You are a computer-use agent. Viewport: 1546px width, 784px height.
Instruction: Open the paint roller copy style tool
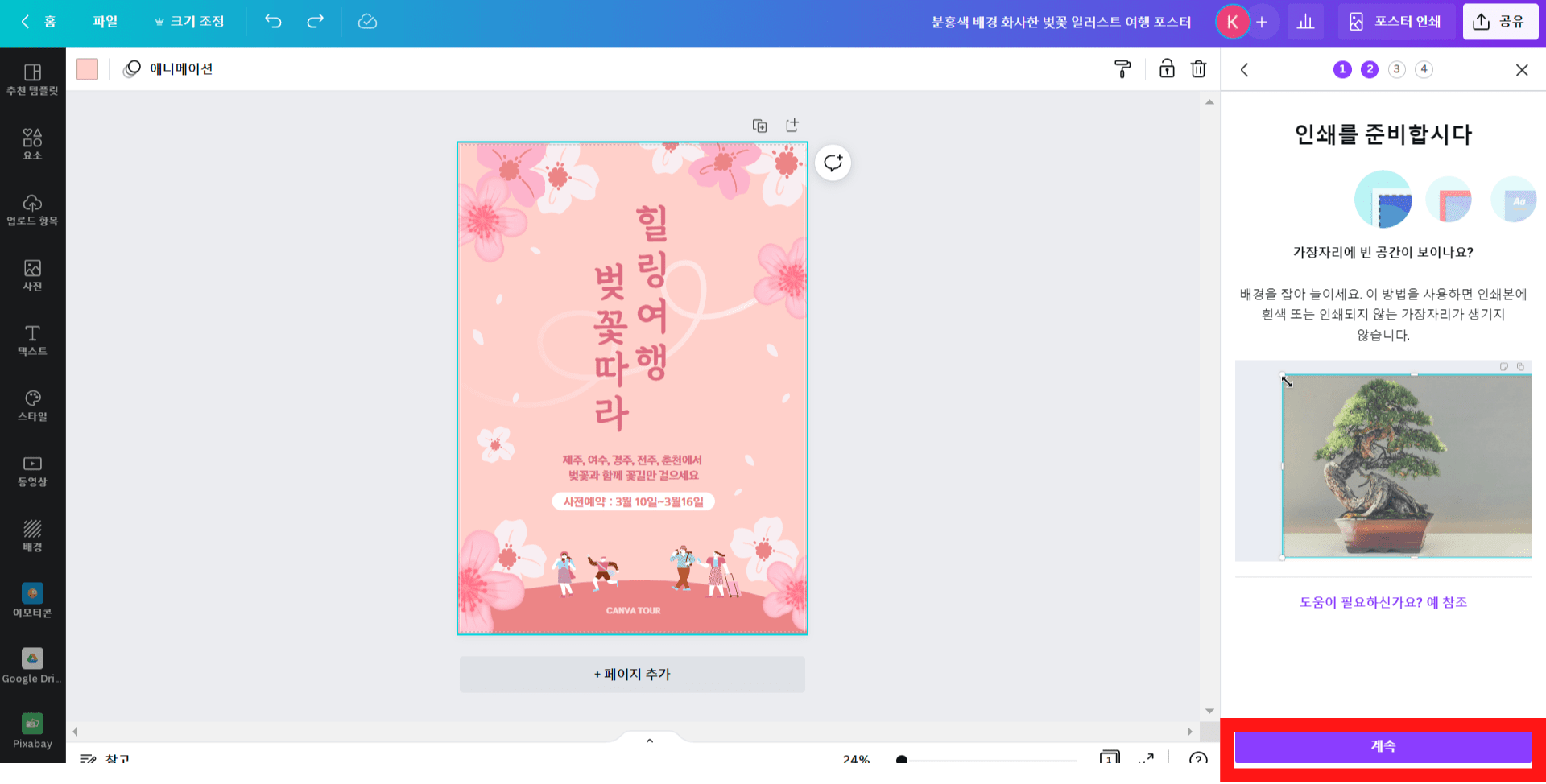pos(1122,69)
